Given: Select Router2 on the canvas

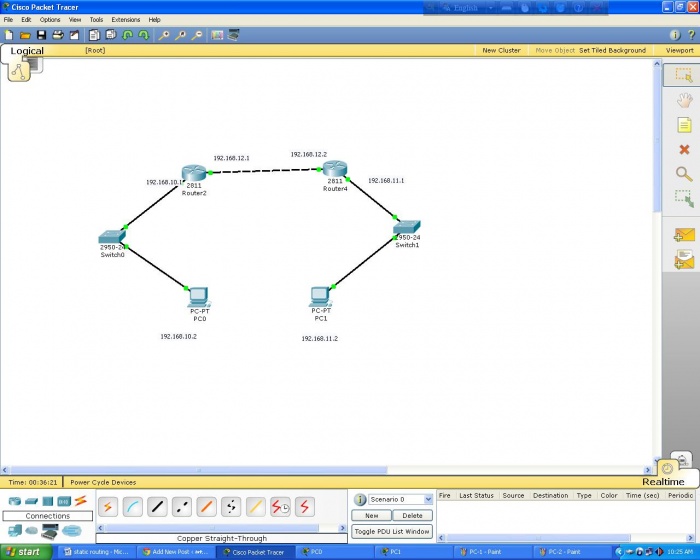Looking at the screenshot, I should click(194, 173).
